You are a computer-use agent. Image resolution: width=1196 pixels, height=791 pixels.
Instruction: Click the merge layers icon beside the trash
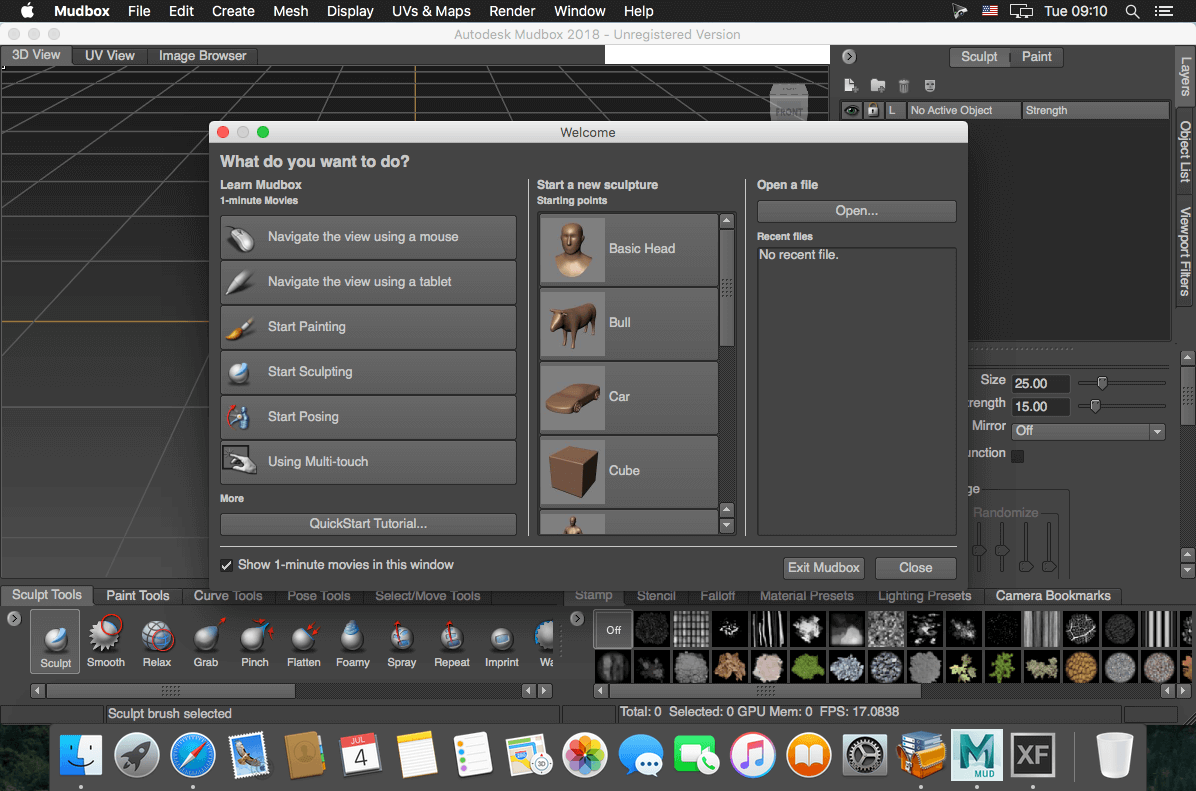pyautogui.click(x=930, y=85)
